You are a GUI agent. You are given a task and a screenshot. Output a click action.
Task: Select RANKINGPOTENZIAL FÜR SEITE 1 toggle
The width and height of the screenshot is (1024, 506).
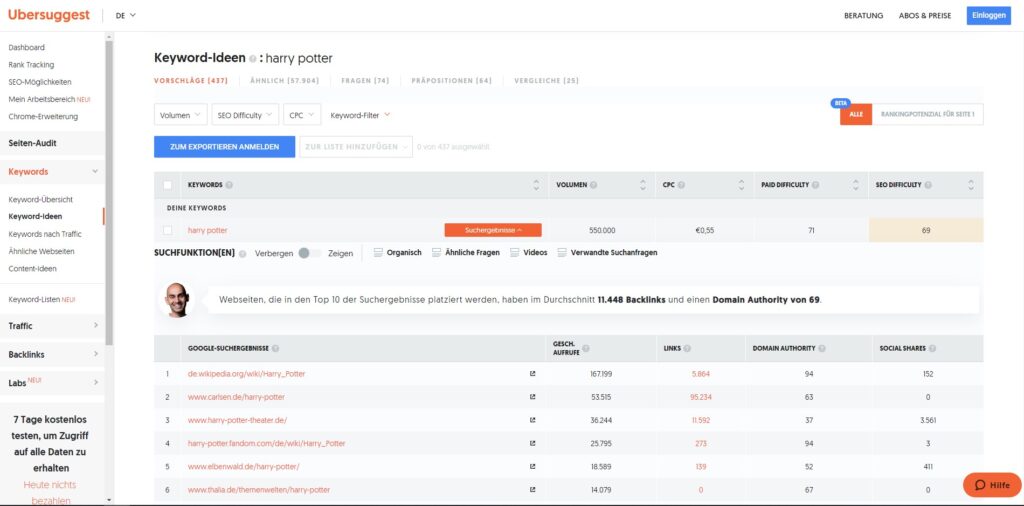tap(927, 114)
